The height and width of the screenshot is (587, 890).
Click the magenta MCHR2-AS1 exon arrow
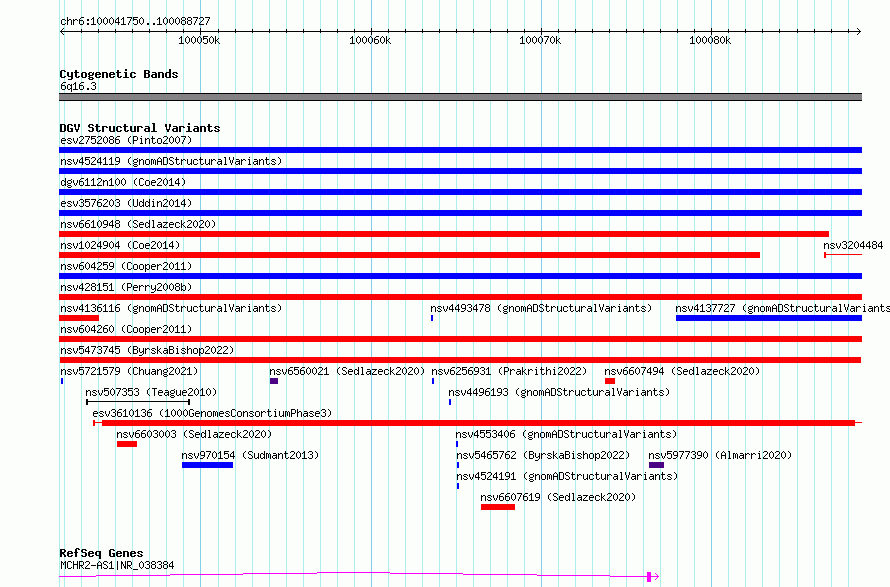tap(653, 577)
